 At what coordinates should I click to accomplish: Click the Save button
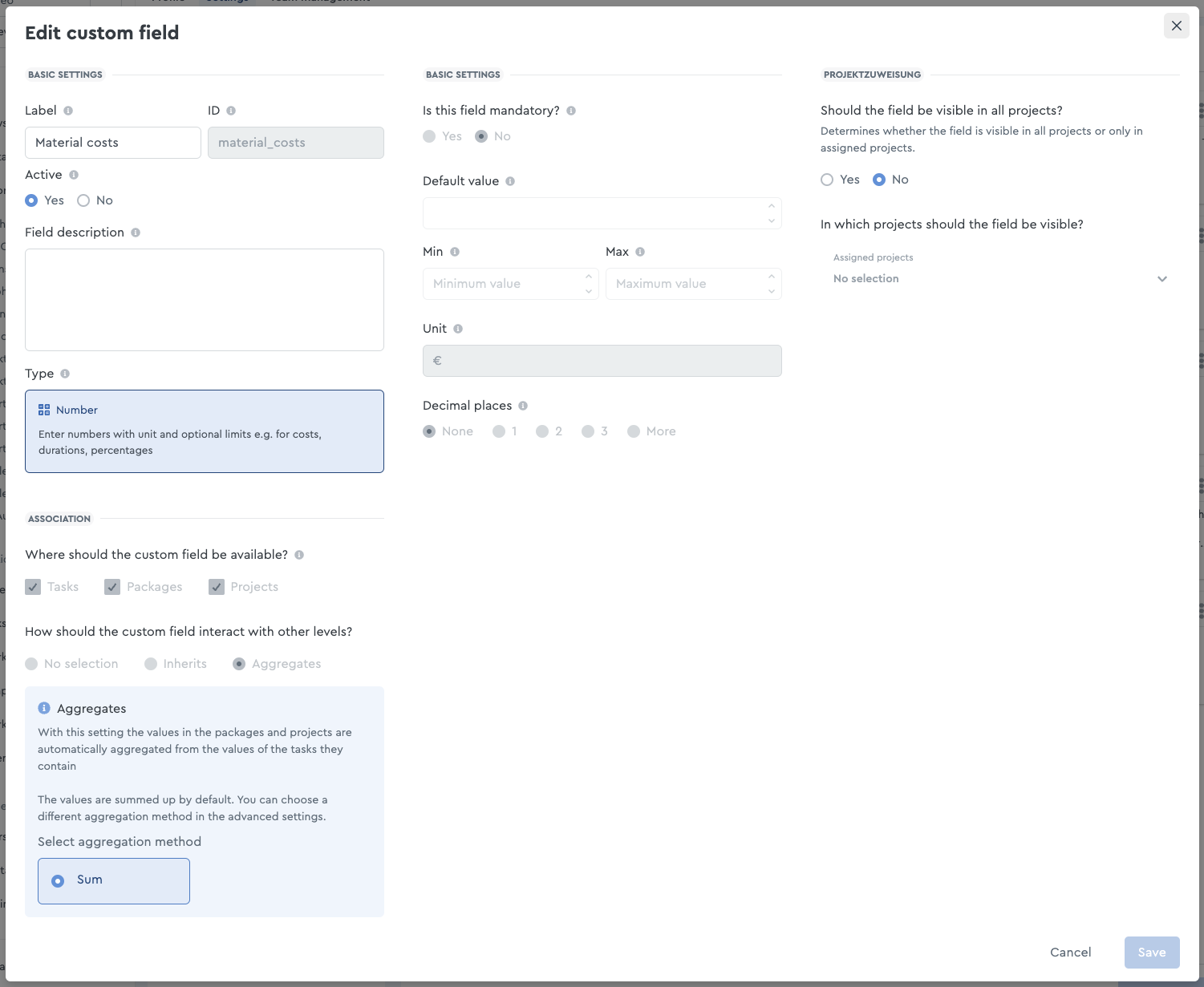pyautogui.click(x=1152, y=953)
